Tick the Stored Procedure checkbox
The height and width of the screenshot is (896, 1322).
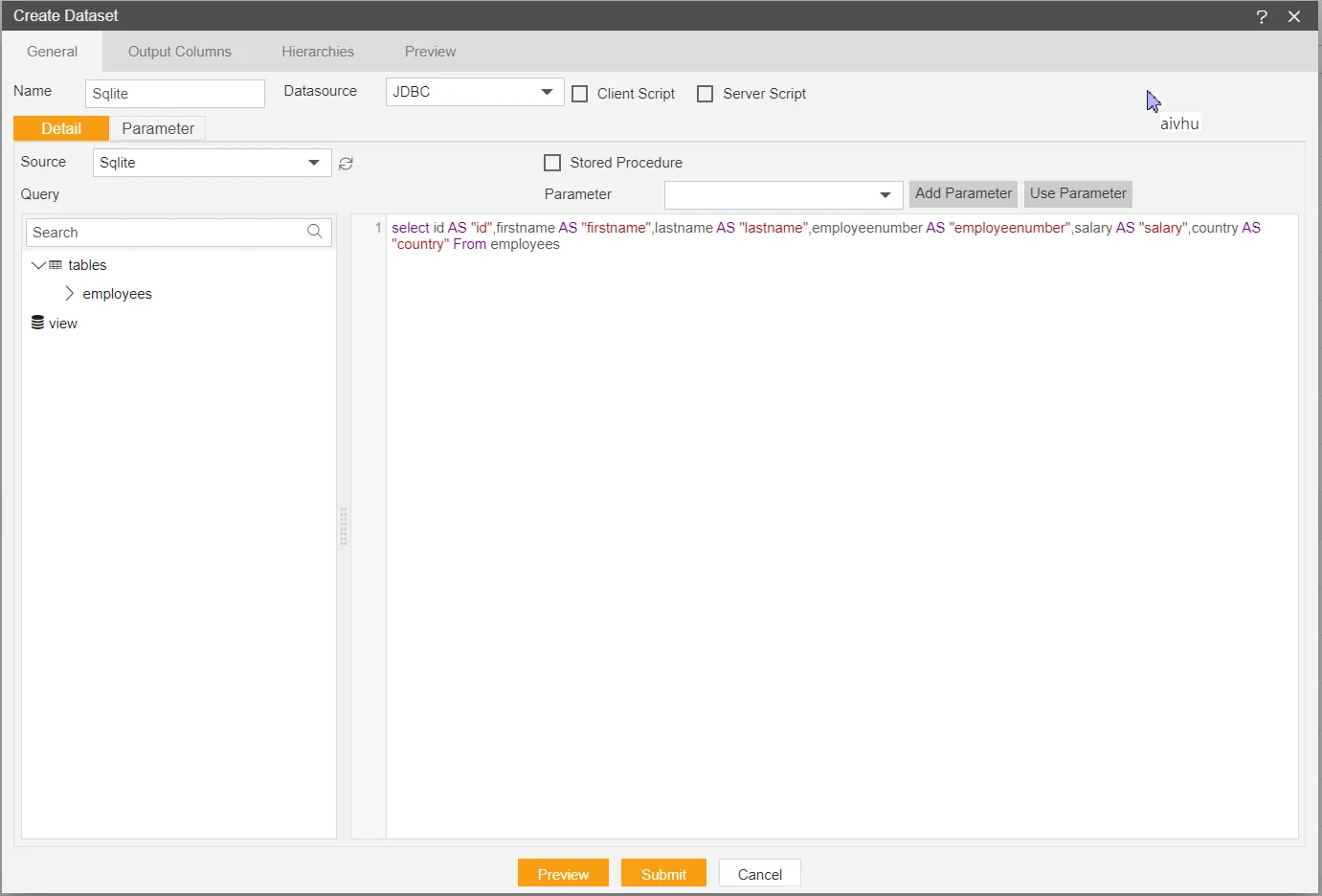tap(552, 163)
